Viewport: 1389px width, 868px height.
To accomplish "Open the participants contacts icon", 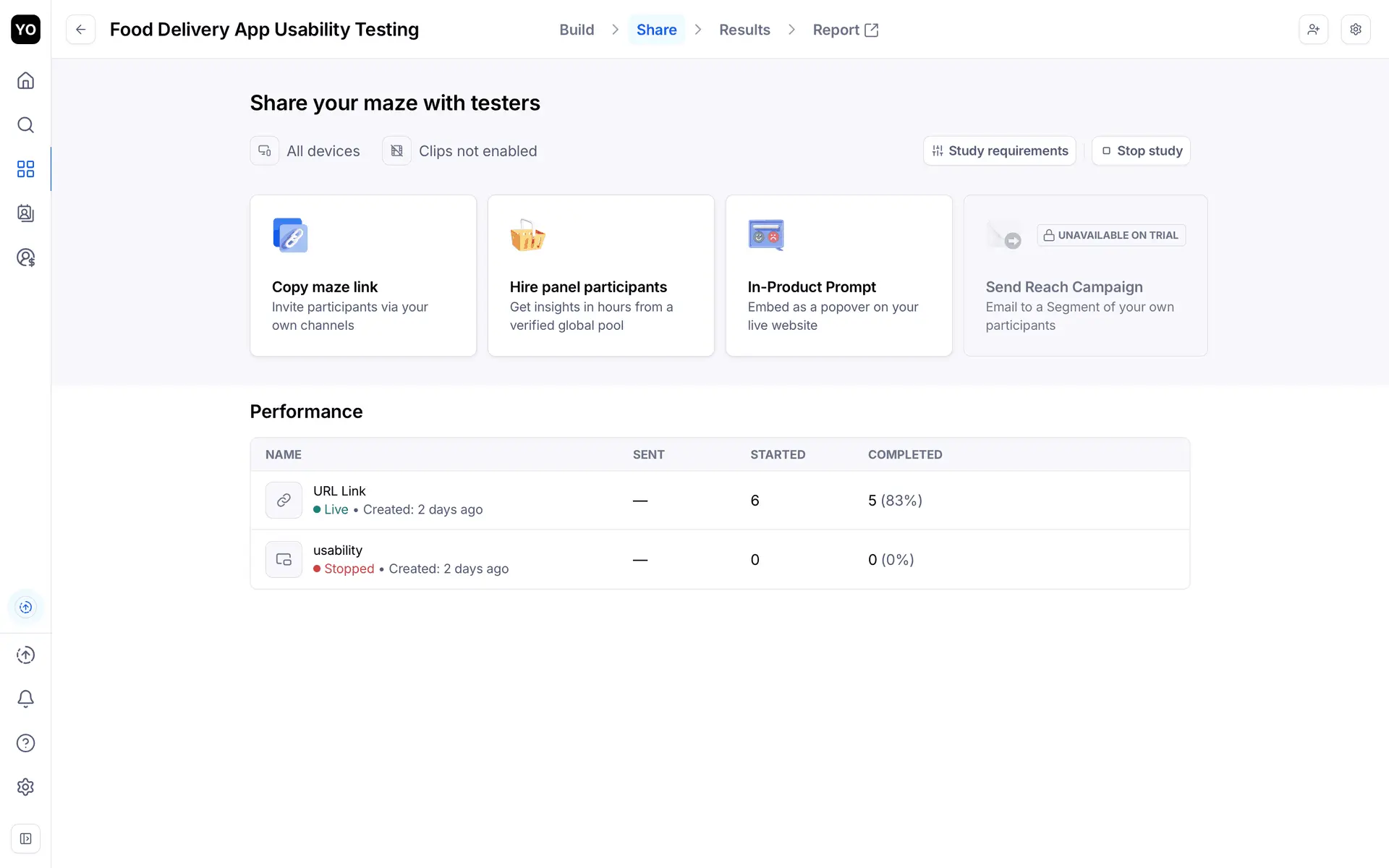I will click(x=25, y=213).
